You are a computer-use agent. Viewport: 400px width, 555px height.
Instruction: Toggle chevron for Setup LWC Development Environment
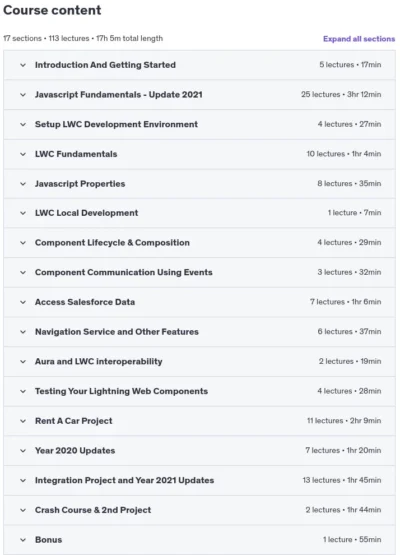[x=23, y=125]
